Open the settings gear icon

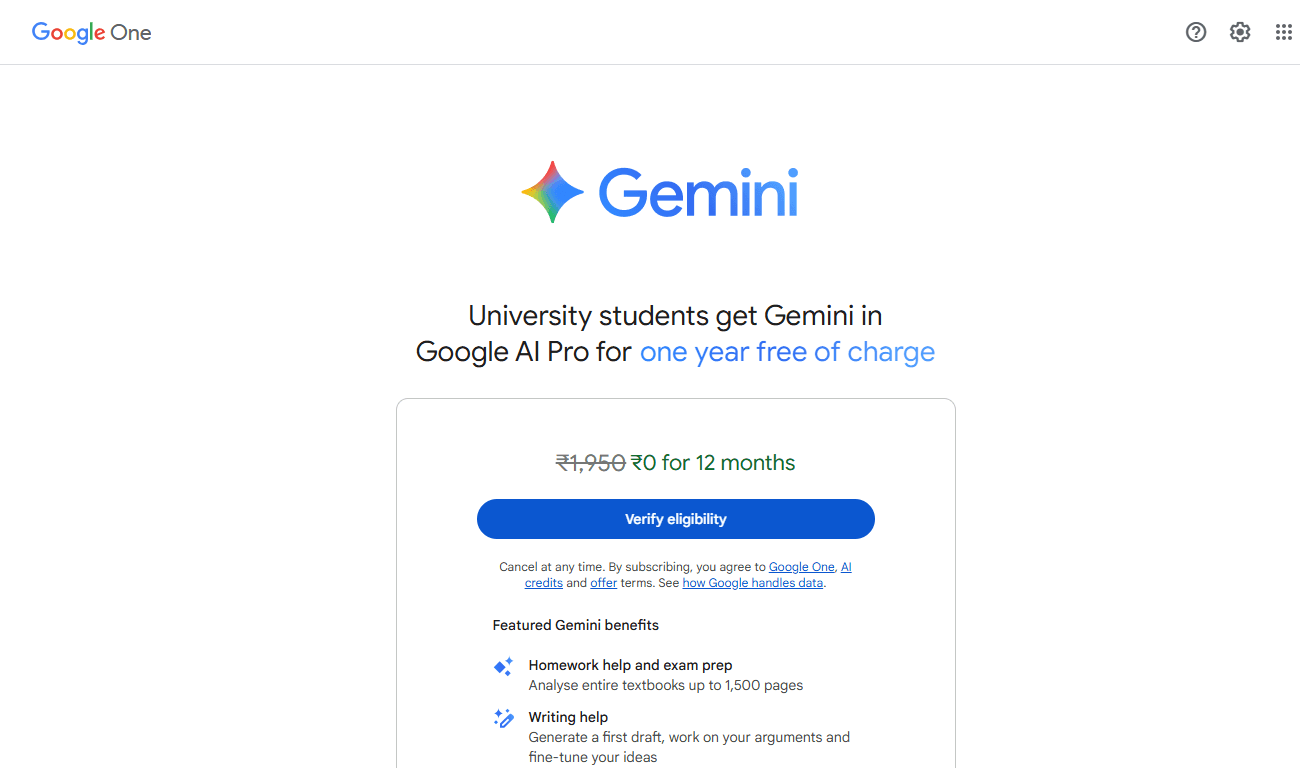[1240, 32]
